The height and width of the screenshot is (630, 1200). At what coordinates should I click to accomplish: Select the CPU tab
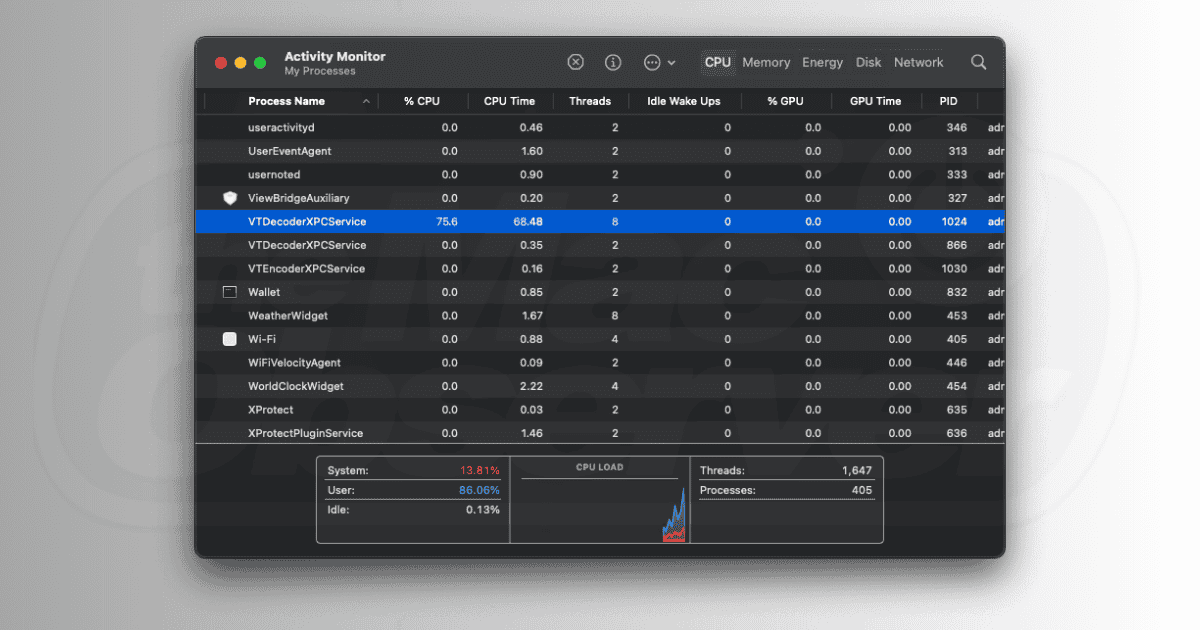pos(717,62)
